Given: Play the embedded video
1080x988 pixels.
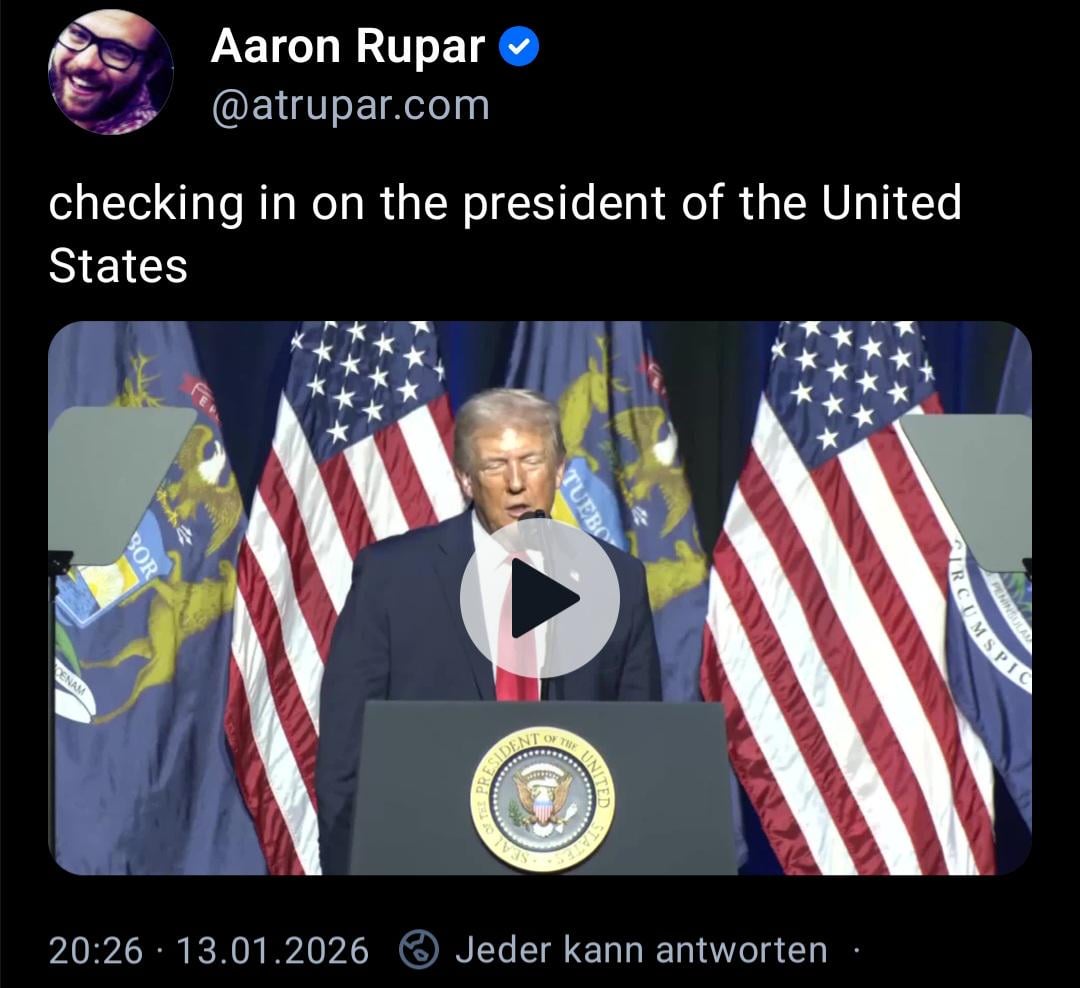Looking at the screenshot, I should [x=540, y=598].
